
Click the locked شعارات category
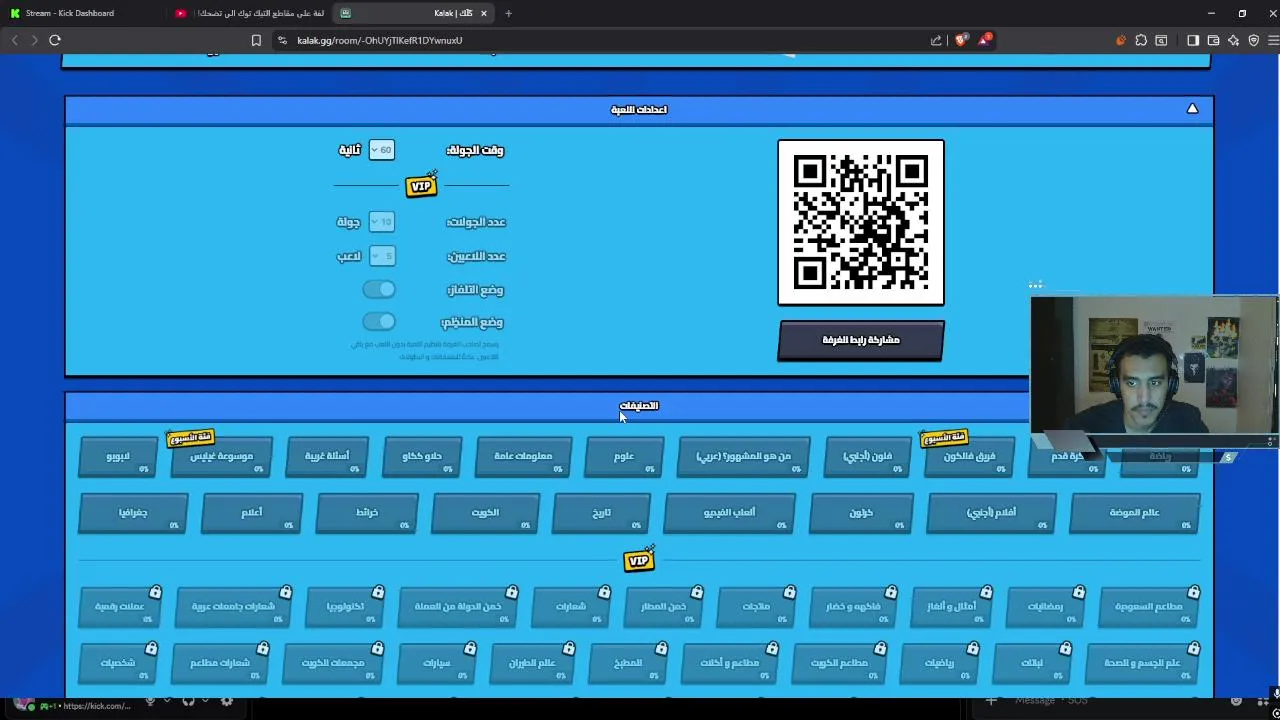pos(570,607)
